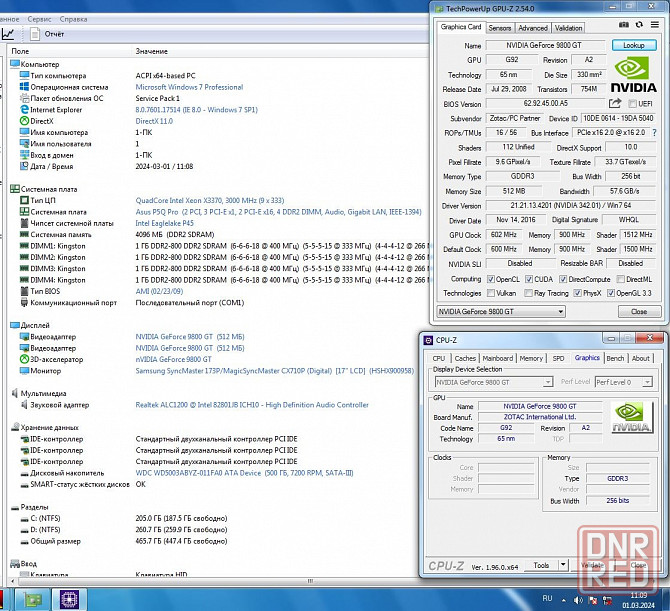This screenshot has height=611, width=670.
Task: Toggle the UEFI checkbox in GPU-Z
Action: (632, 104)
